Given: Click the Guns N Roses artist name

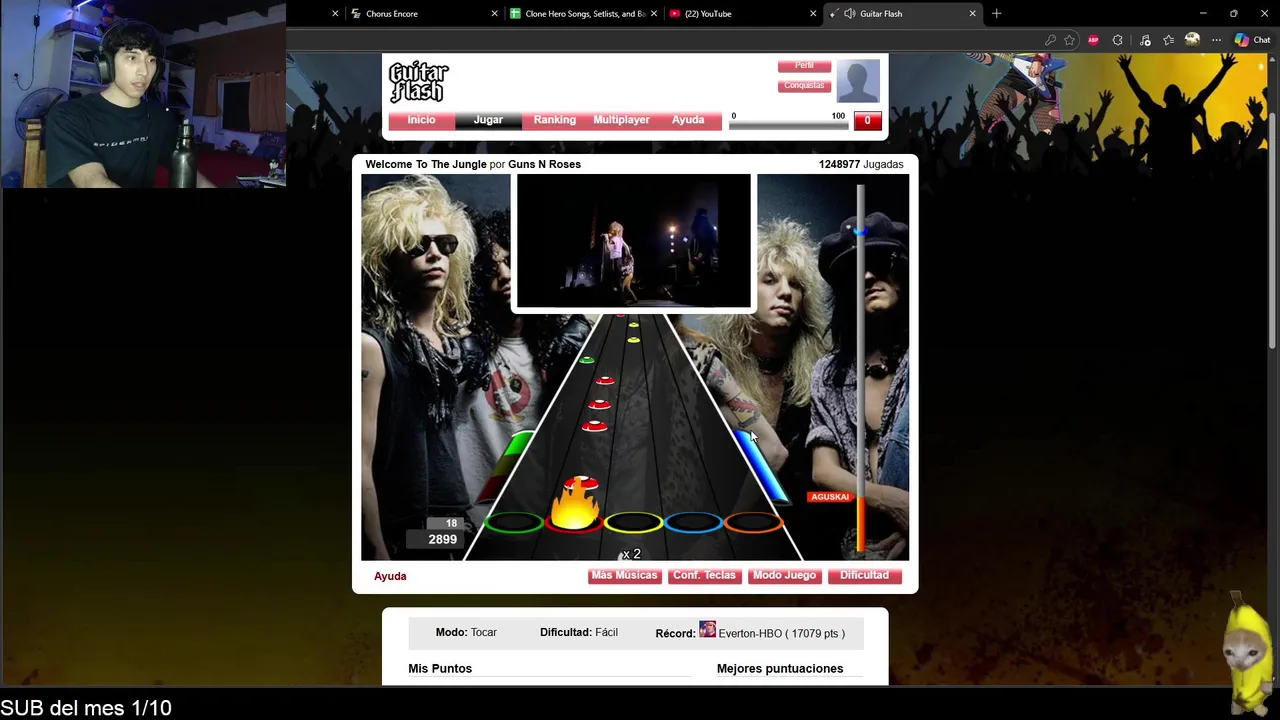Looking at the screenshot, I should point(544,164).
